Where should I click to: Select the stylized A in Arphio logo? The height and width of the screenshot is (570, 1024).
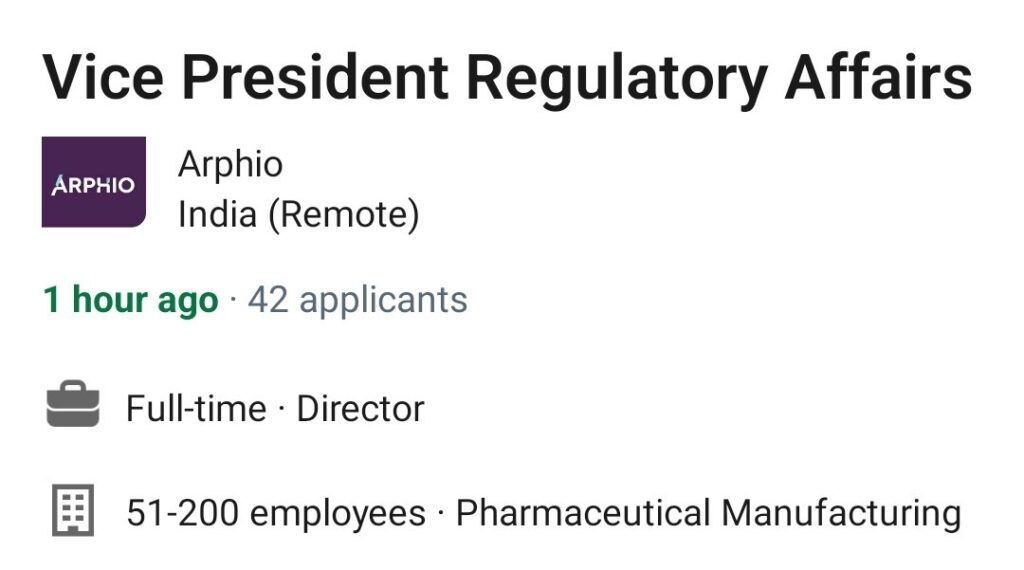(59, 185)
